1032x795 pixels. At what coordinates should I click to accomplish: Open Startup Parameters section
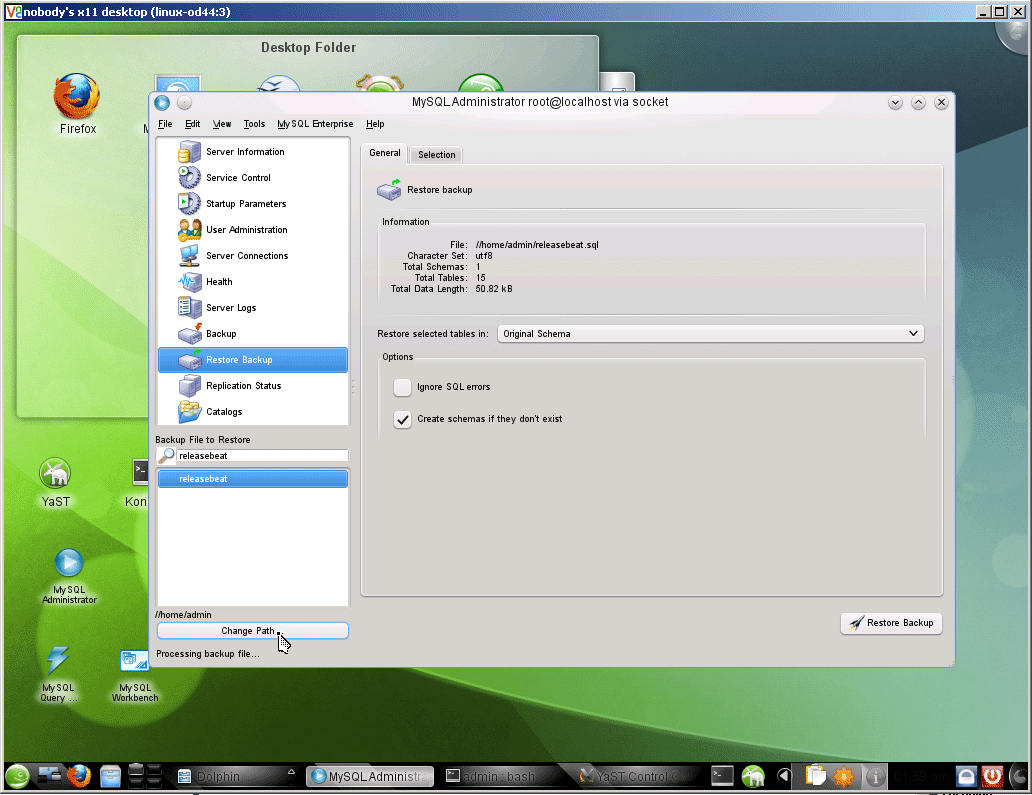[253, 203]
